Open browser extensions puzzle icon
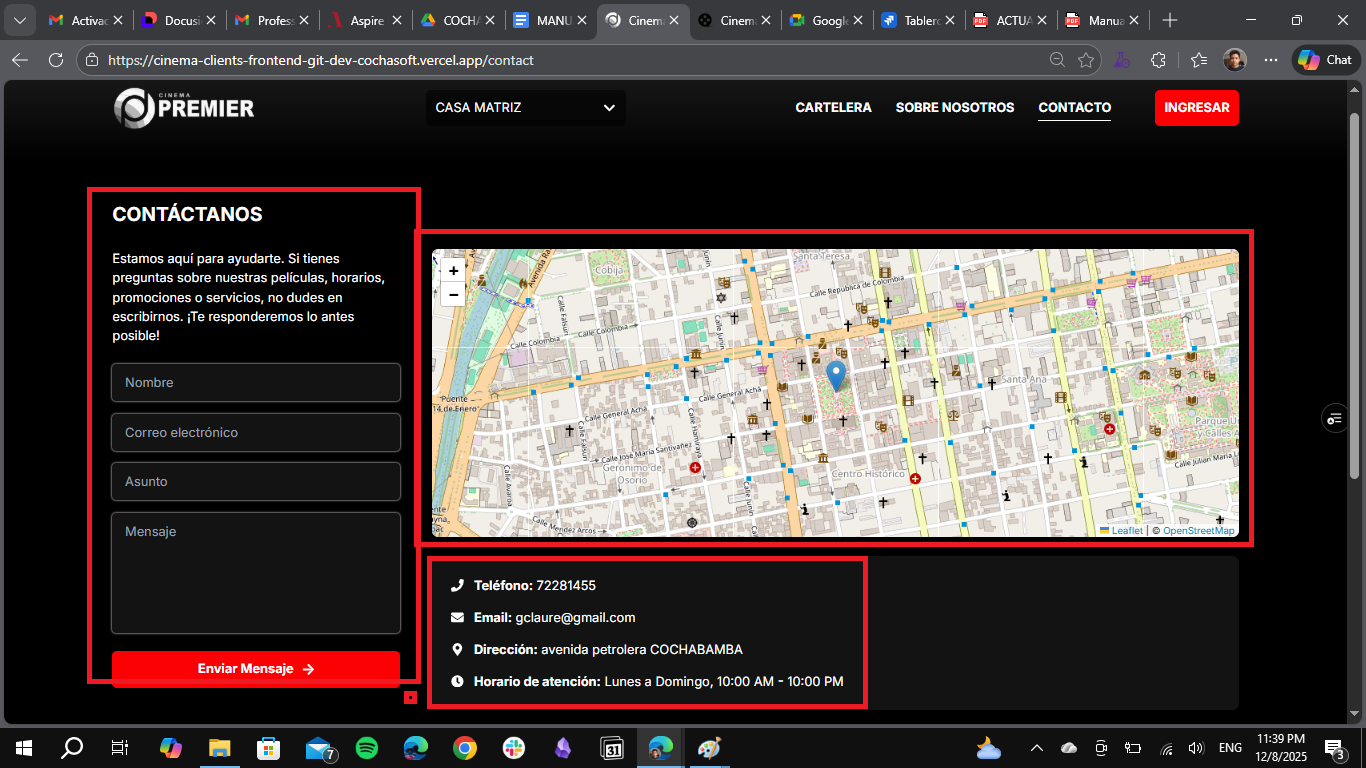 click(1158, 60)
